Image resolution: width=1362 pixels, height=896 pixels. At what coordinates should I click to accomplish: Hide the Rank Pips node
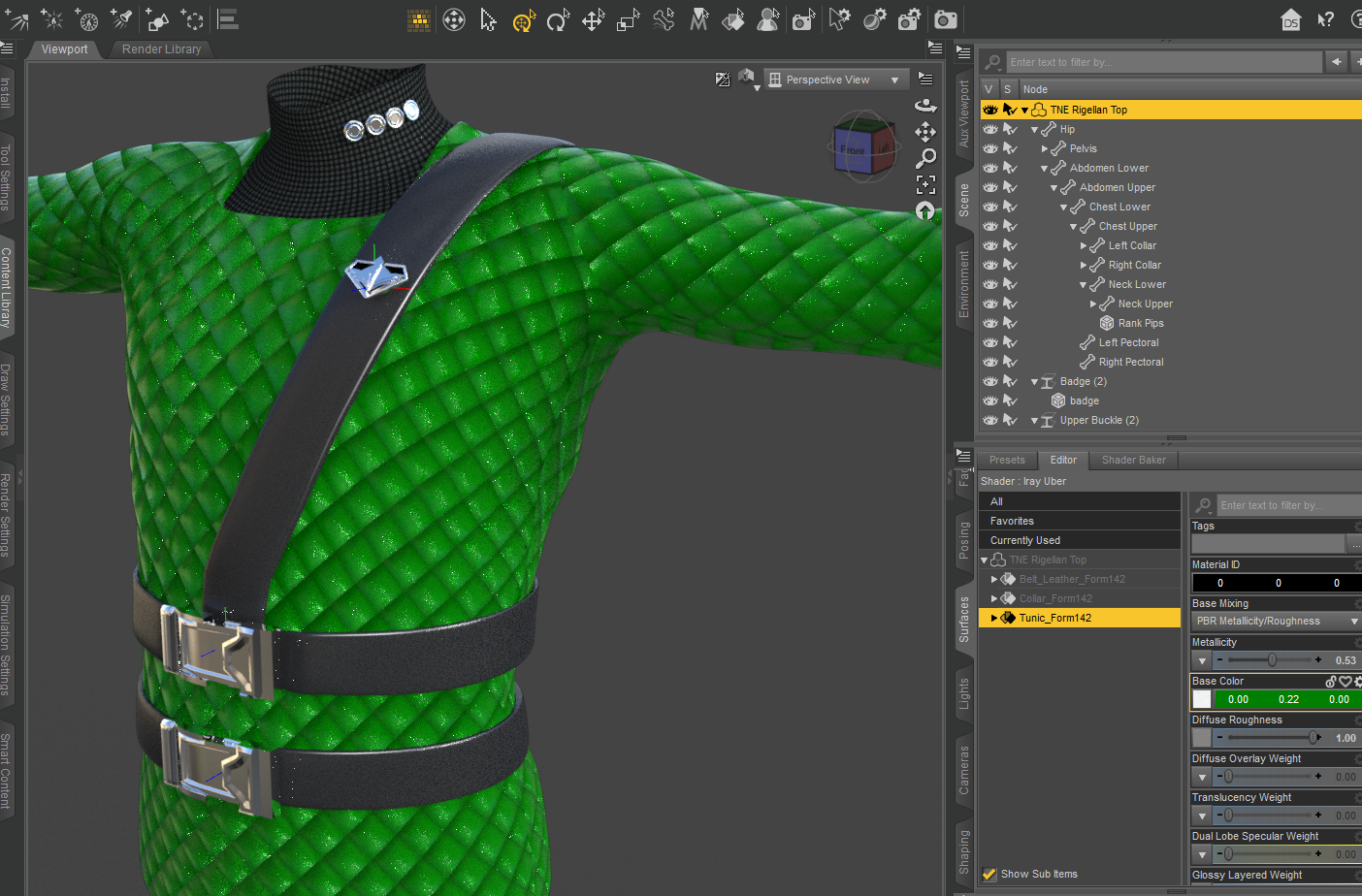click(x=990, y=323)
